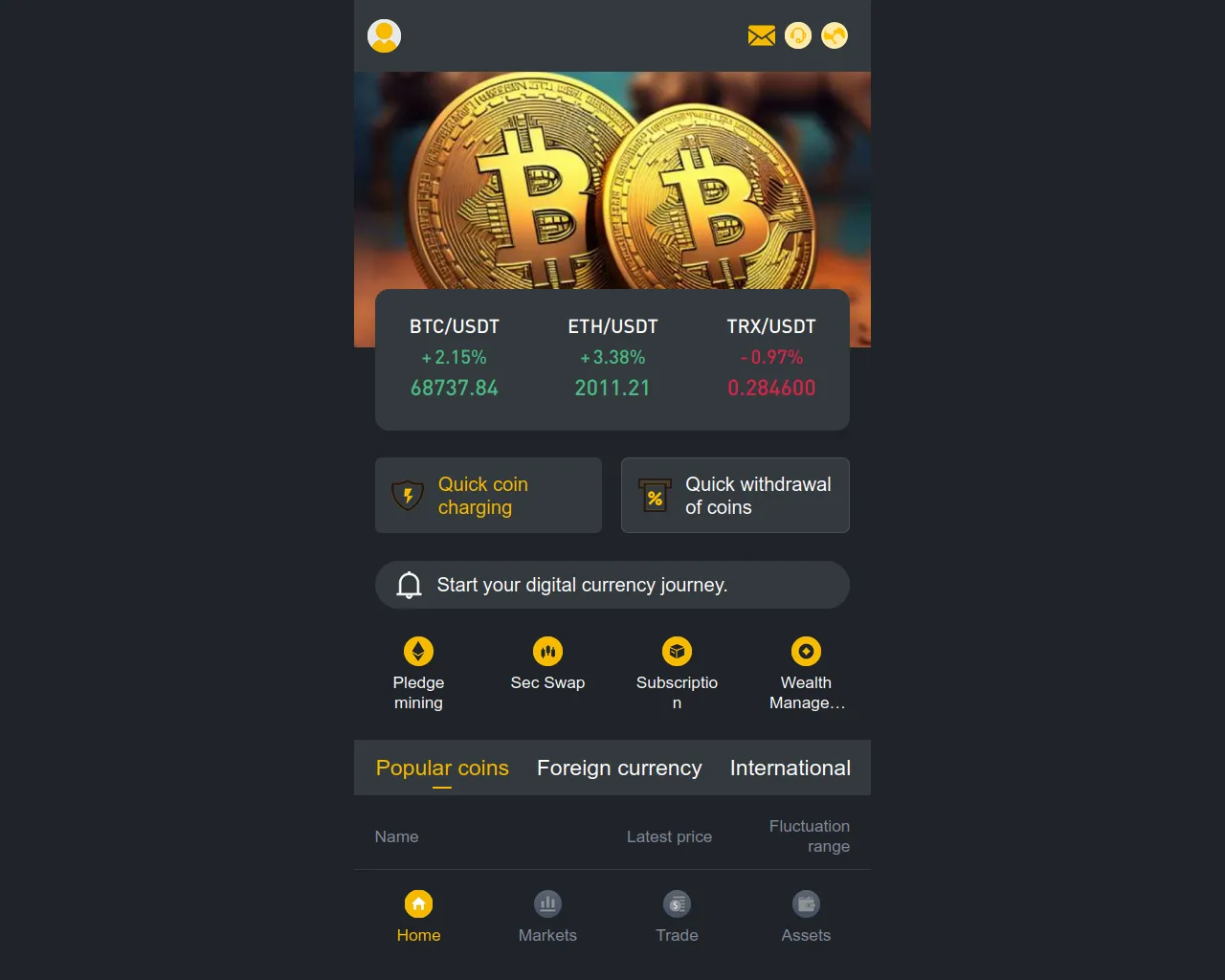Click the globe language icon
This screenshot has height=980, width=1225.
coord(835,36)
